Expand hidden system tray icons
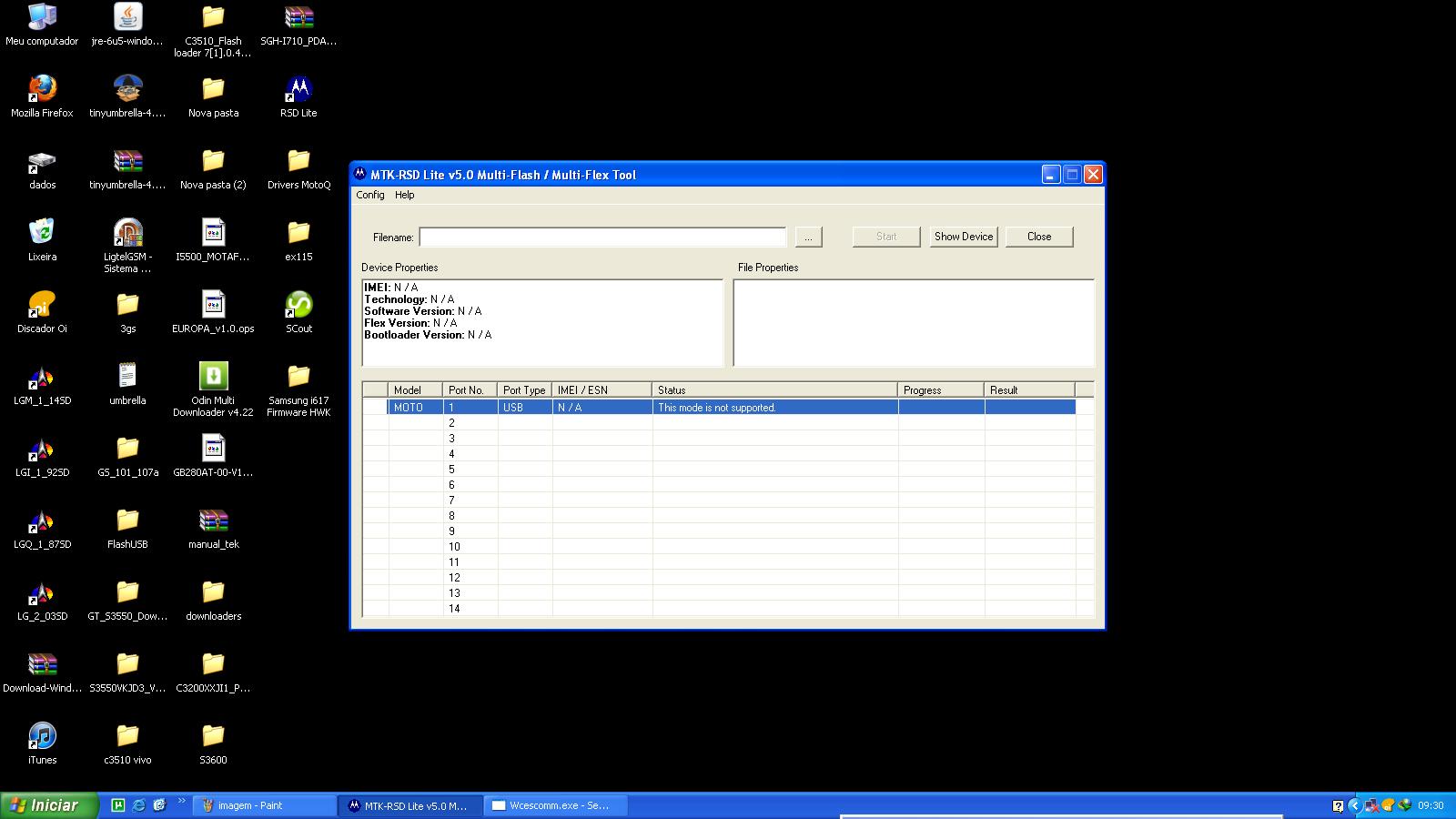 [1354, 805]
